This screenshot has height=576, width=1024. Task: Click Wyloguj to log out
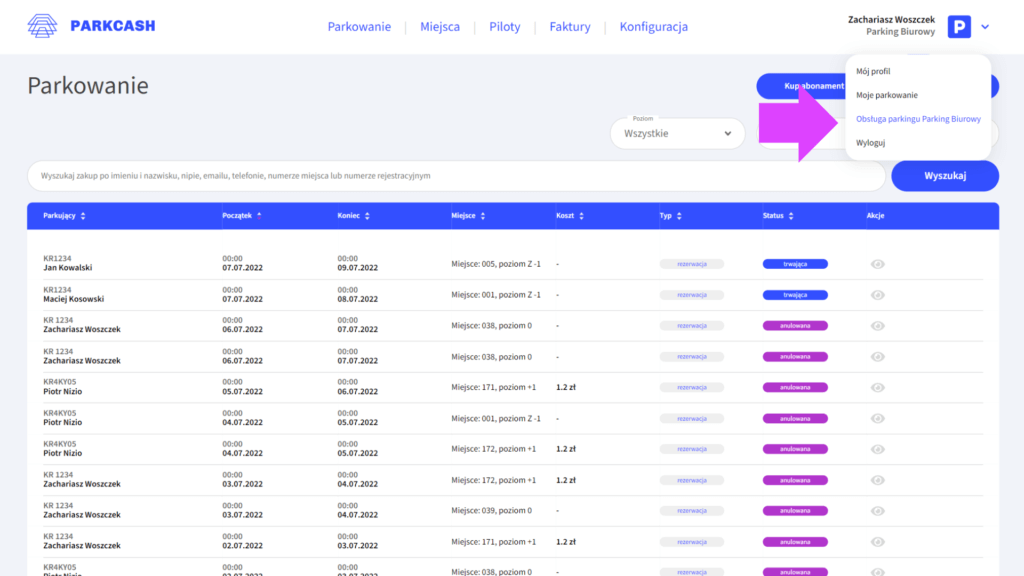pos(870,143)
